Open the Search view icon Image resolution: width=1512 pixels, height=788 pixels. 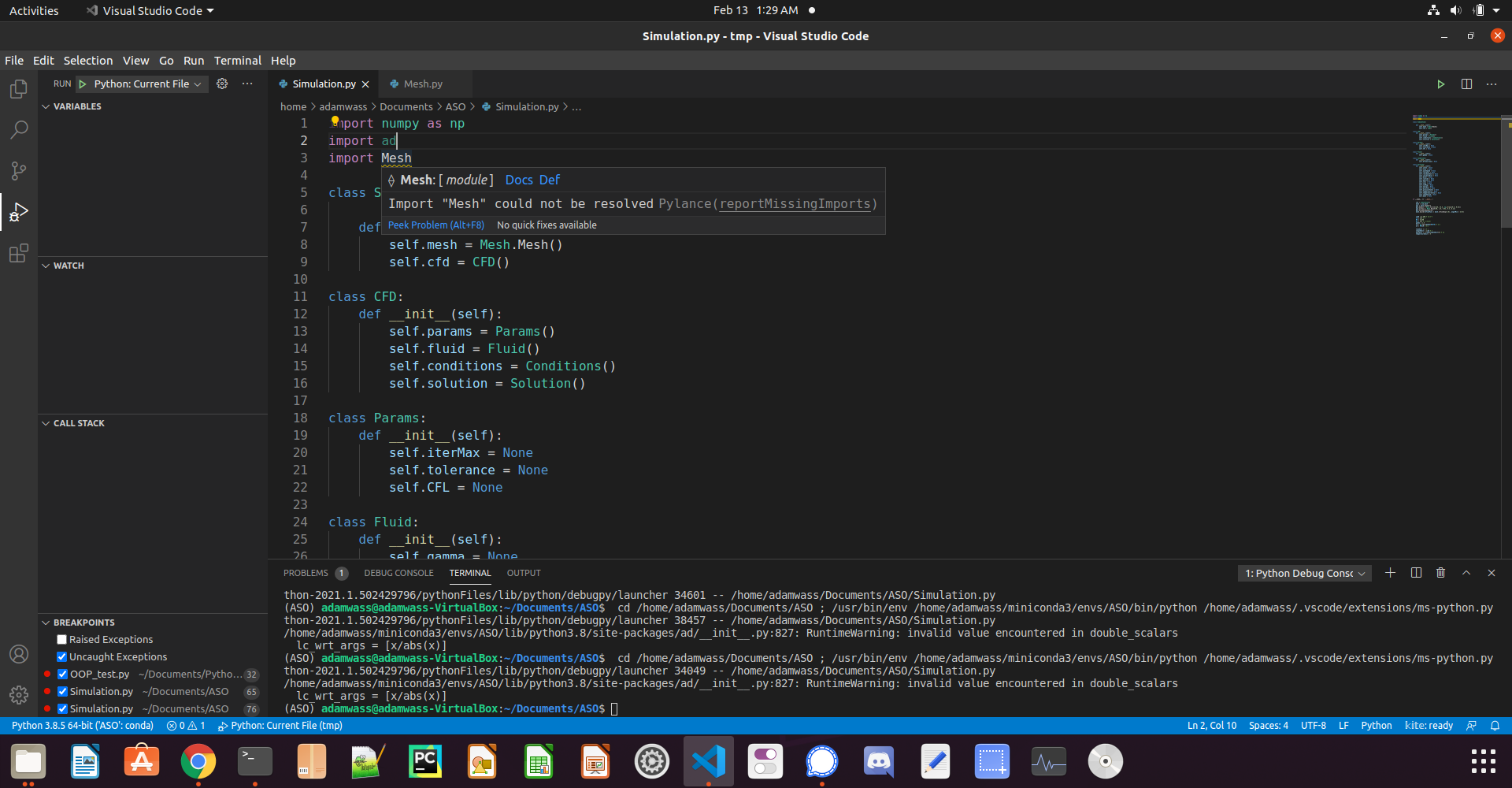click(x=19, y=130)
